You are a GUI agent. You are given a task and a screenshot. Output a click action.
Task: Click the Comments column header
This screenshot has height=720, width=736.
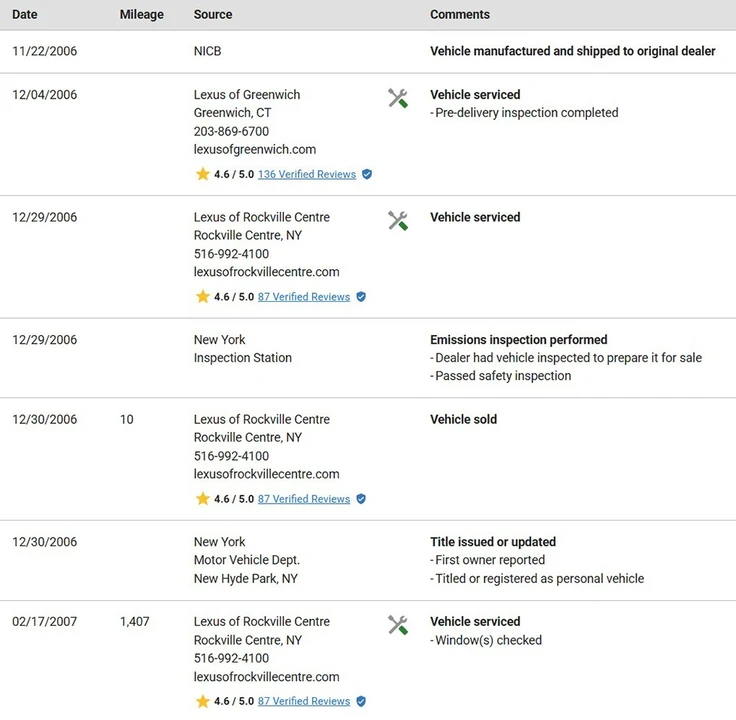click(x=460, y=15)
